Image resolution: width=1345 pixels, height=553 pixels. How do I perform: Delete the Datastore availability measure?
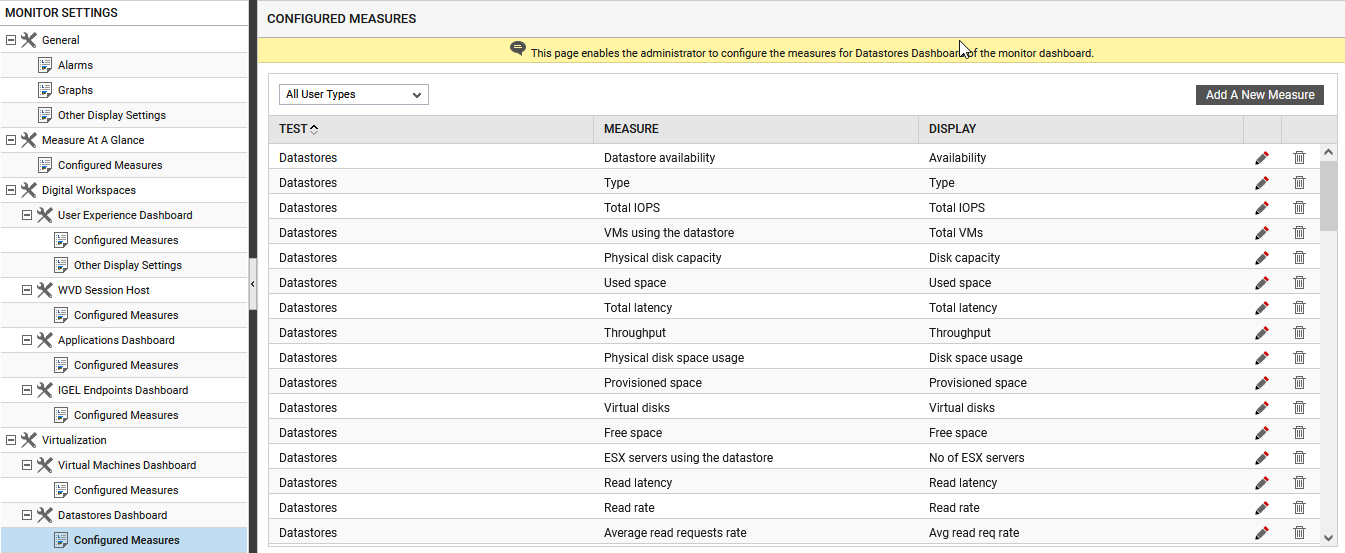pyautogui.click(x=1299, y=158)
